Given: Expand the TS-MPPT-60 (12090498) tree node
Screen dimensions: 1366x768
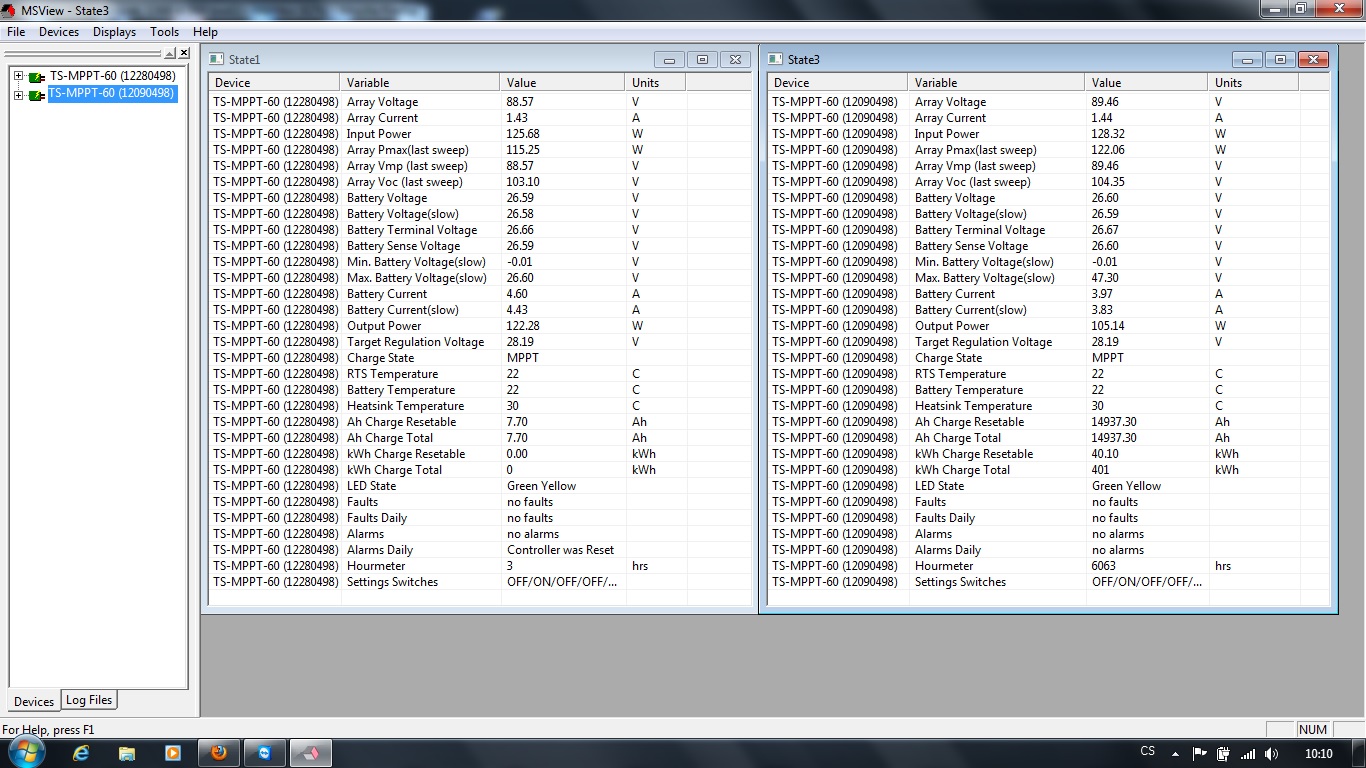Looking at the screenshot, I should (18, 95).
